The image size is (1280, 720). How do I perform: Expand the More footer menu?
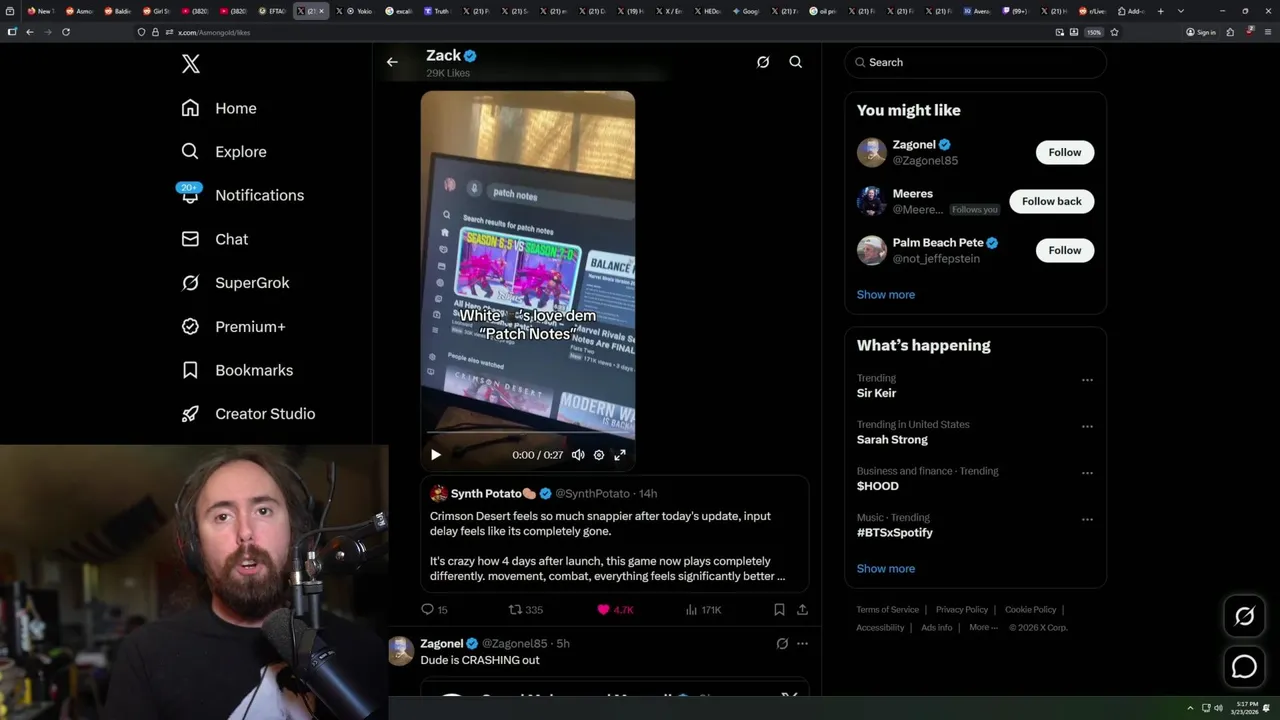point(982,627)
